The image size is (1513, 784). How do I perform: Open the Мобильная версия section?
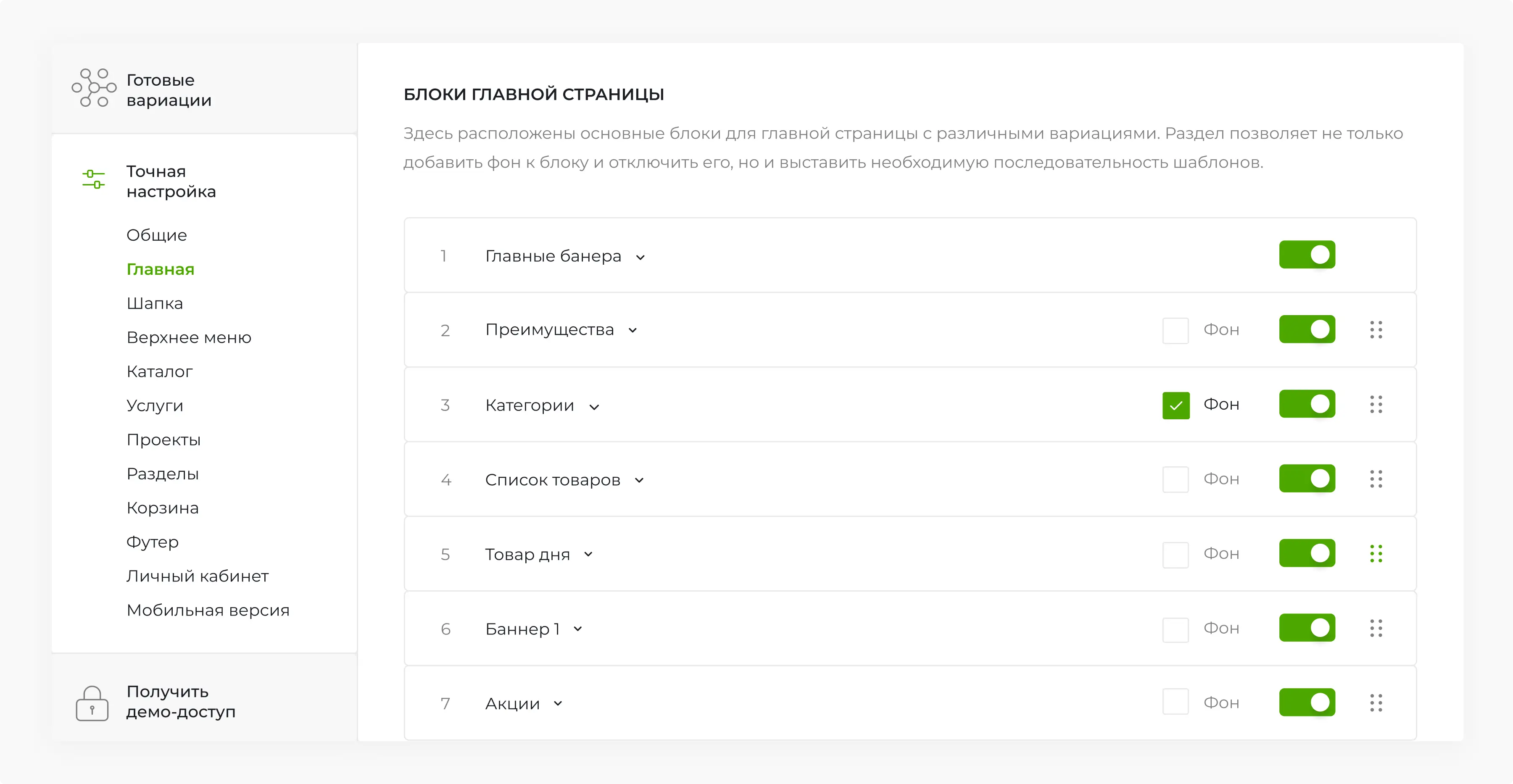click(208, 610)
